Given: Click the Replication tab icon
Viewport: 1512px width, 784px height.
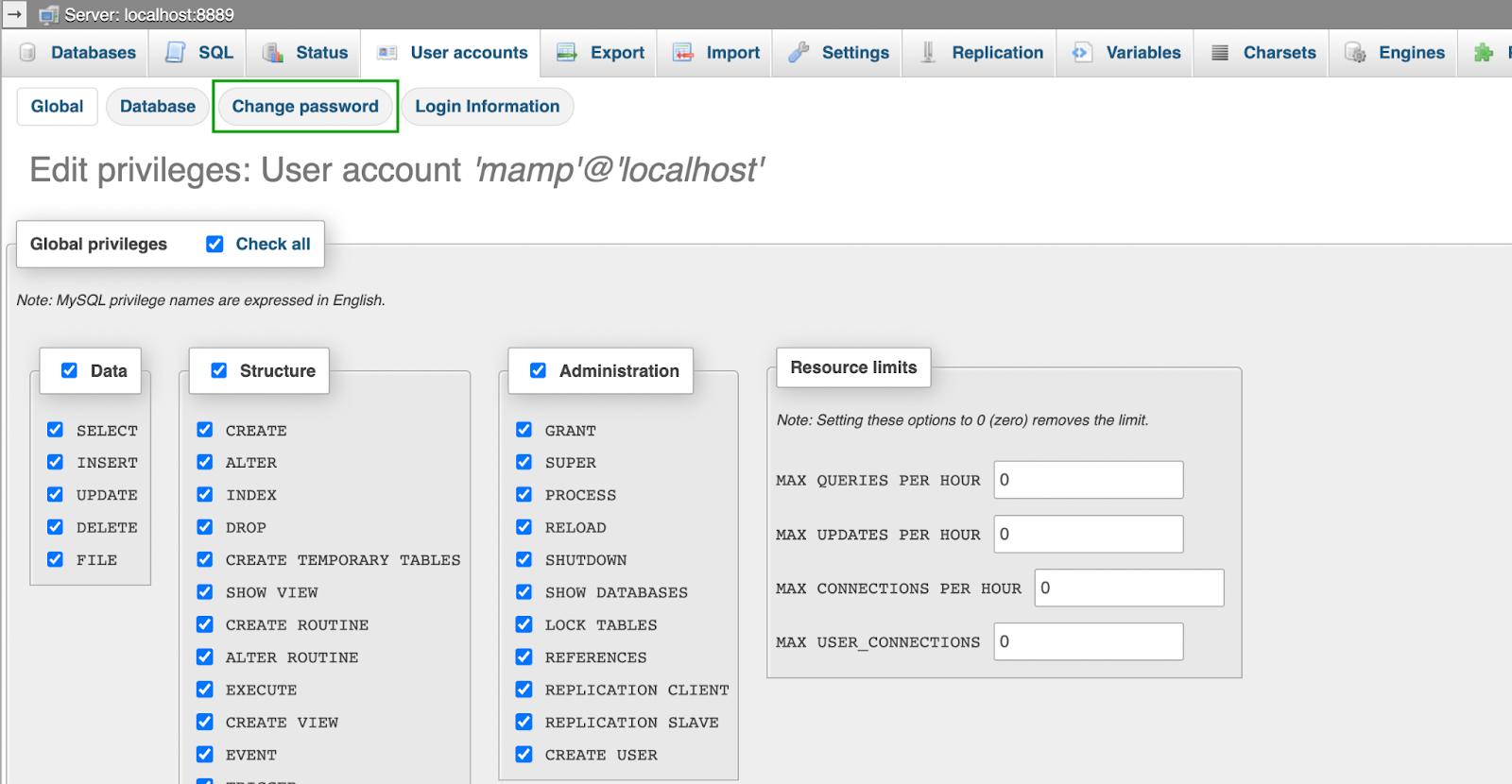Looking at the screenshot, I should (x=928, y=53).
